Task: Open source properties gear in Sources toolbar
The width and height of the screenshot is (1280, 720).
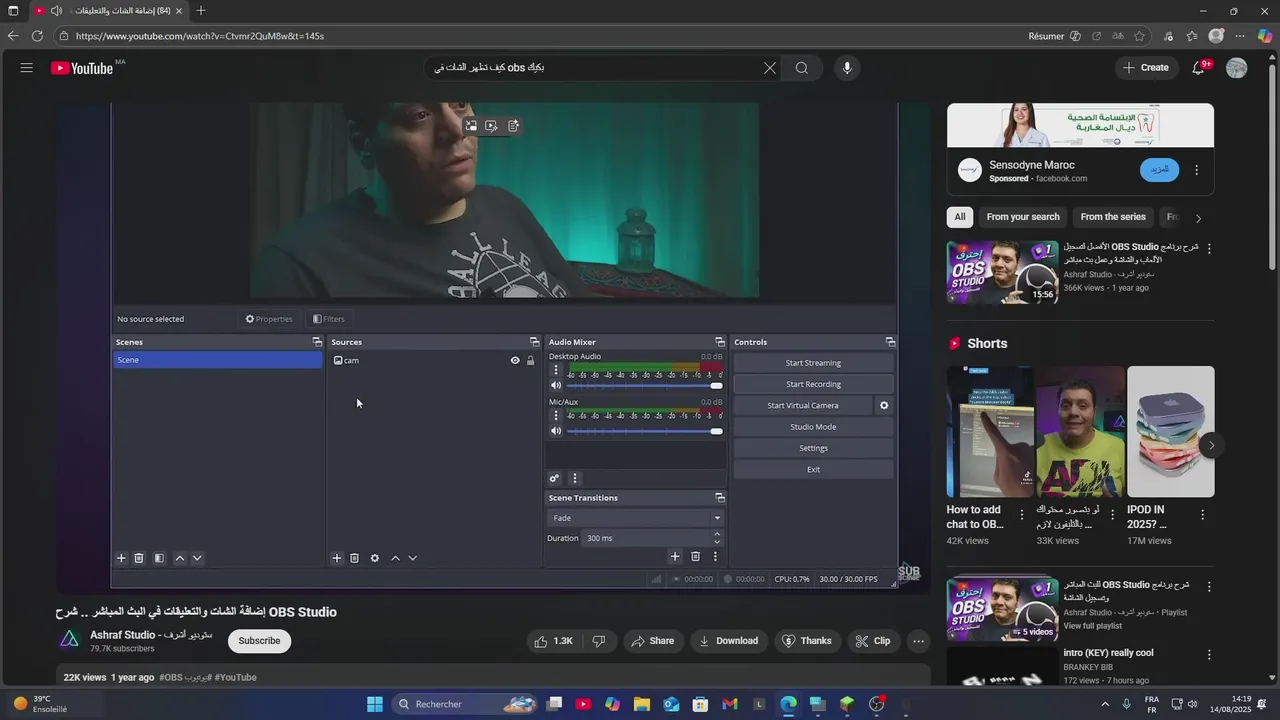Action: [375, 558]
